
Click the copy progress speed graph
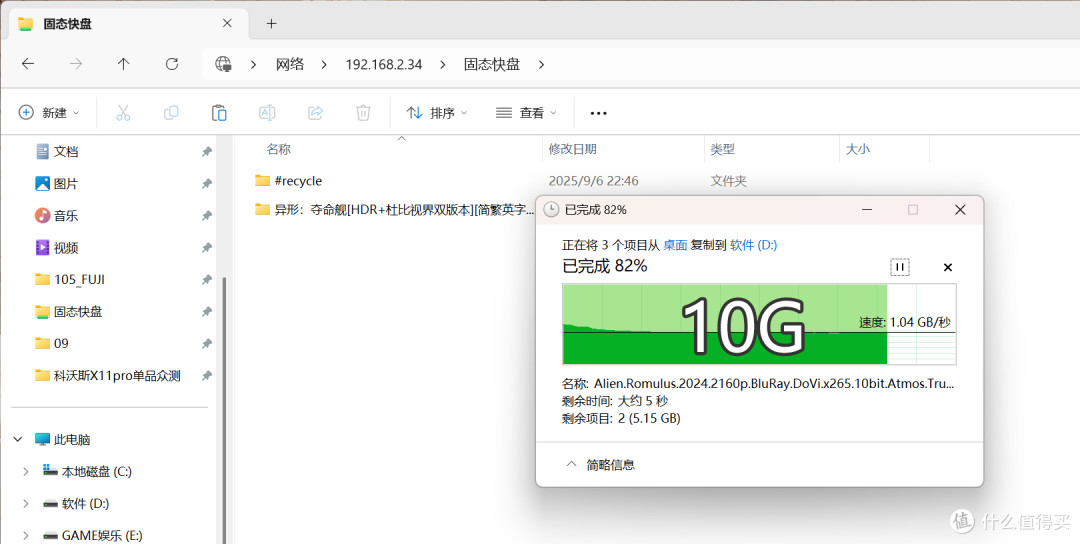[759, 324]
